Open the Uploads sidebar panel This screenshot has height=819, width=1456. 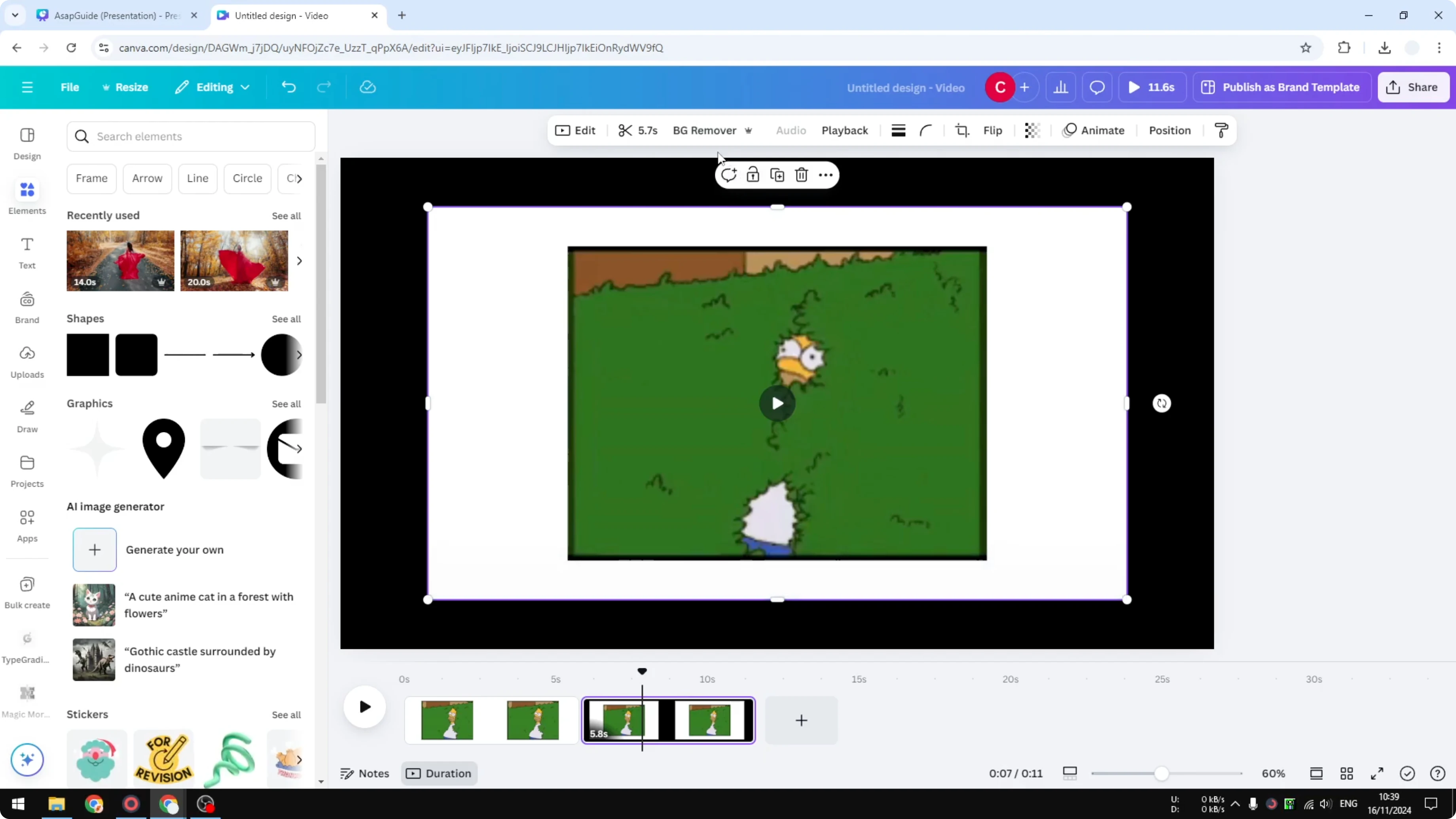click(27, 362)
